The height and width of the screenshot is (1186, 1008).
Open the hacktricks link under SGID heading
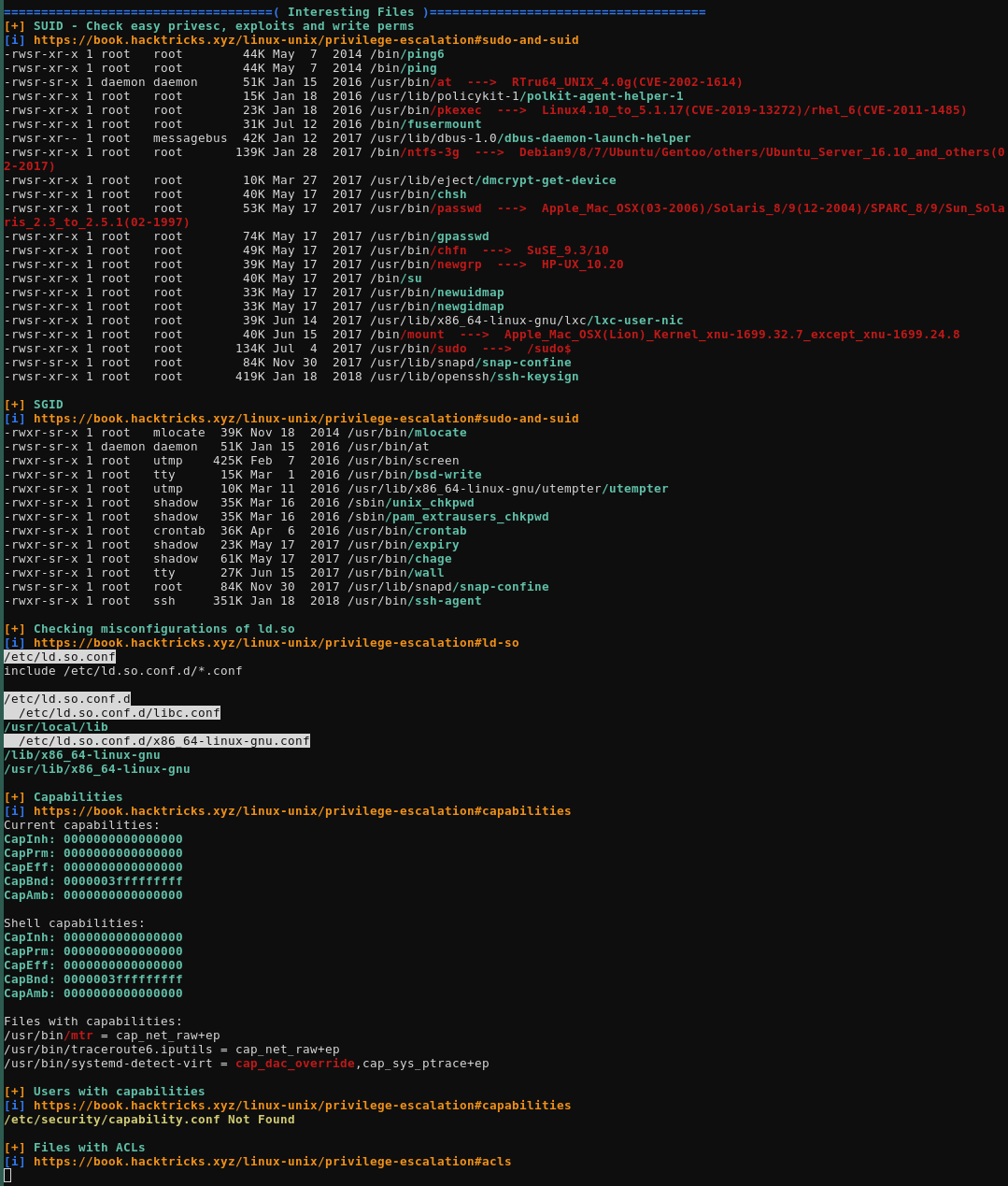305,419
